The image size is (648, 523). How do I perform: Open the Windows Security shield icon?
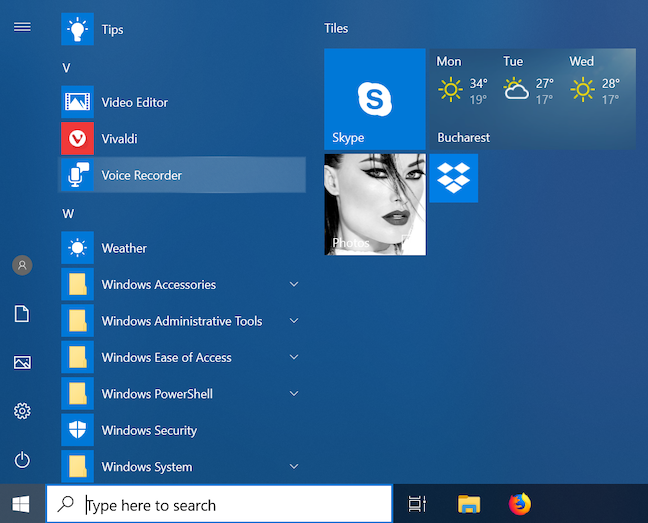tap(77, 430)
